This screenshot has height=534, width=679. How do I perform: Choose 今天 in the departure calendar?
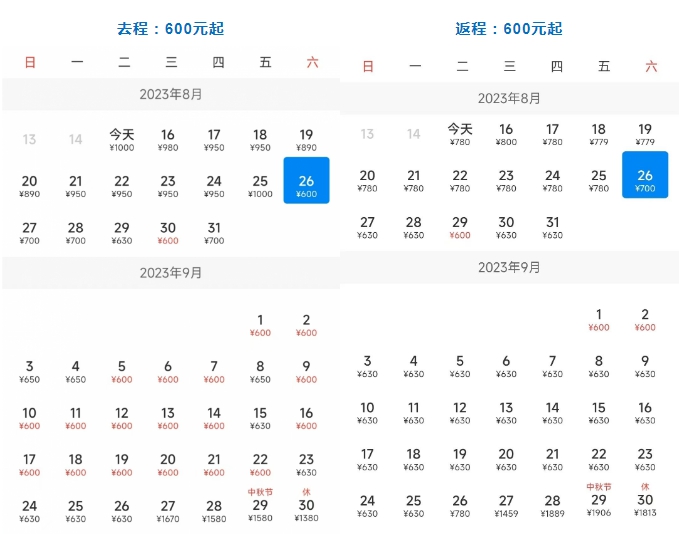click(x=122, y=140)
